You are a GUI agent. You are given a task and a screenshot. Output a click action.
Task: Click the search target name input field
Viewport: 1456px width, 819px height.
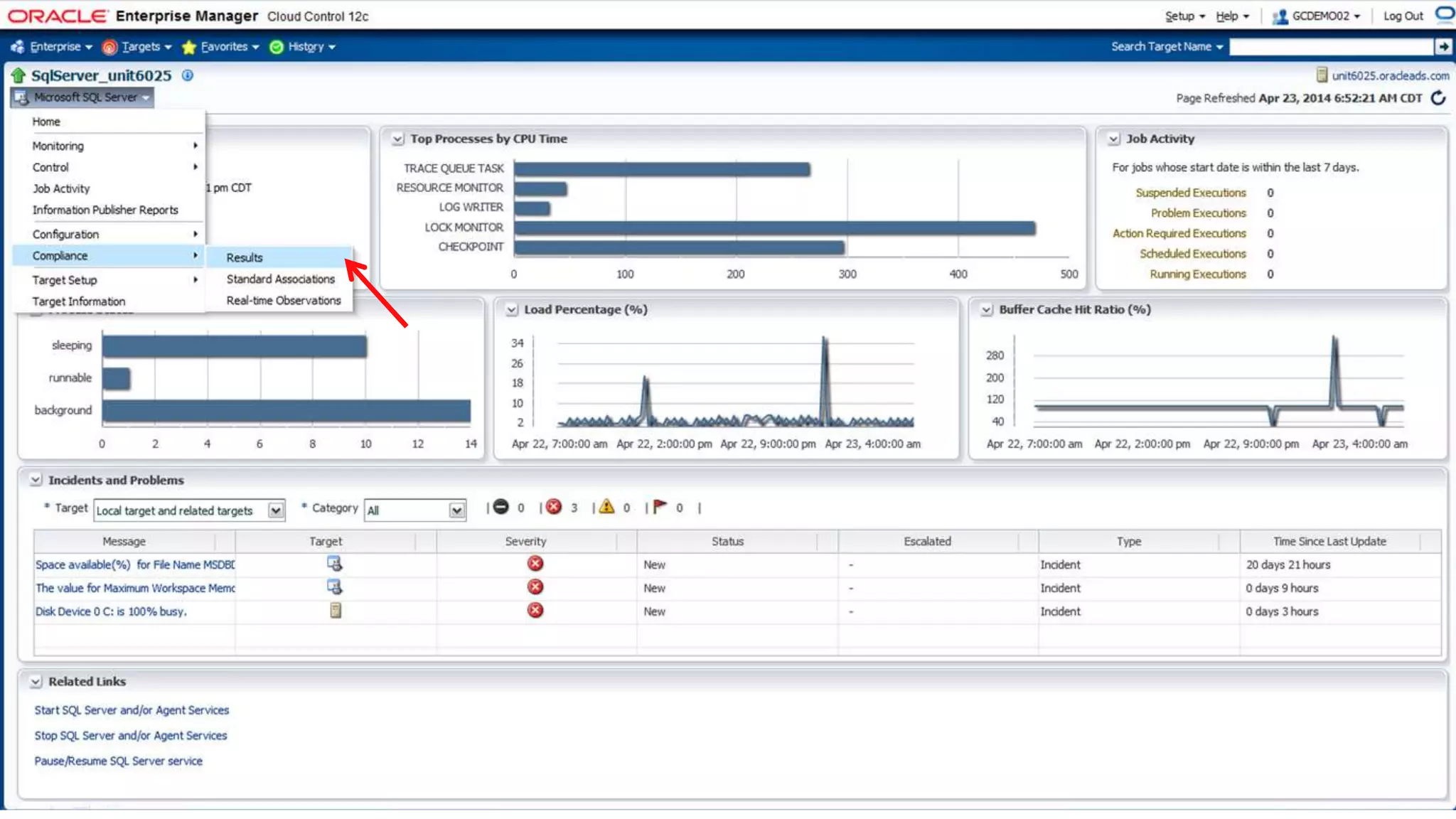1331,47
